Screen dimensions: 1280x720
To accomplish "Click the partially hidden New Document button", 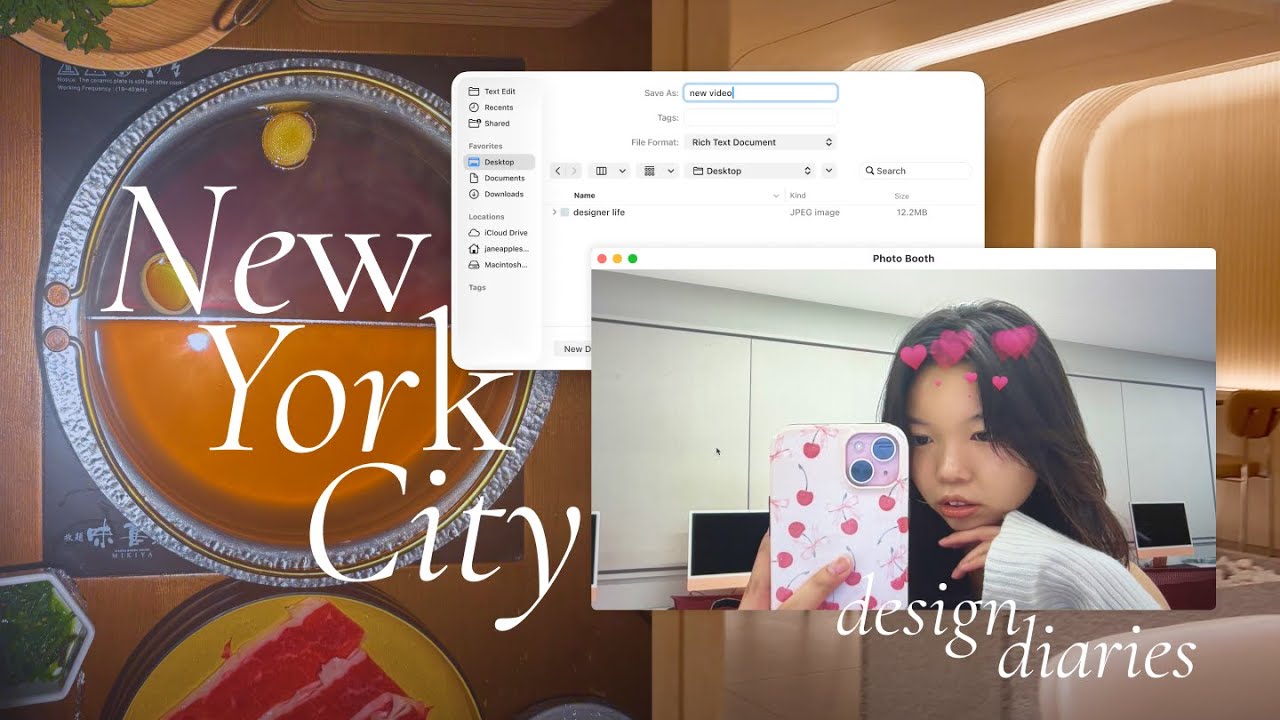I will pos(572,349).
